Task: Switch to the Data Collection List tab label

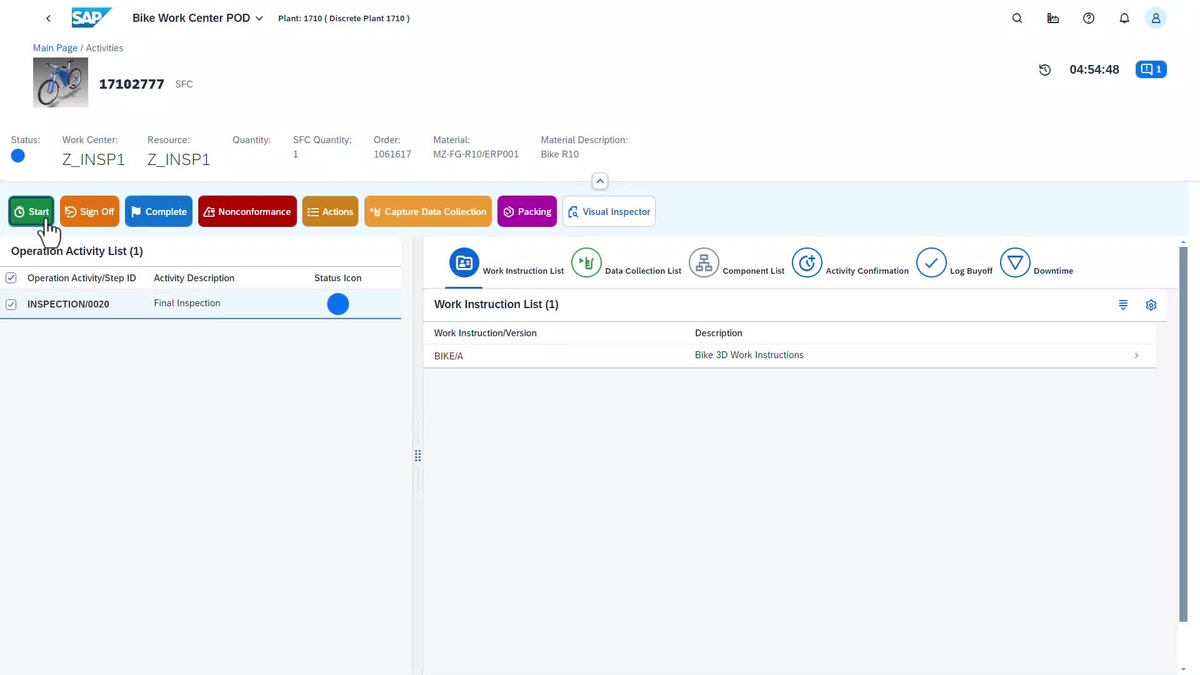Action: point(643,271)
